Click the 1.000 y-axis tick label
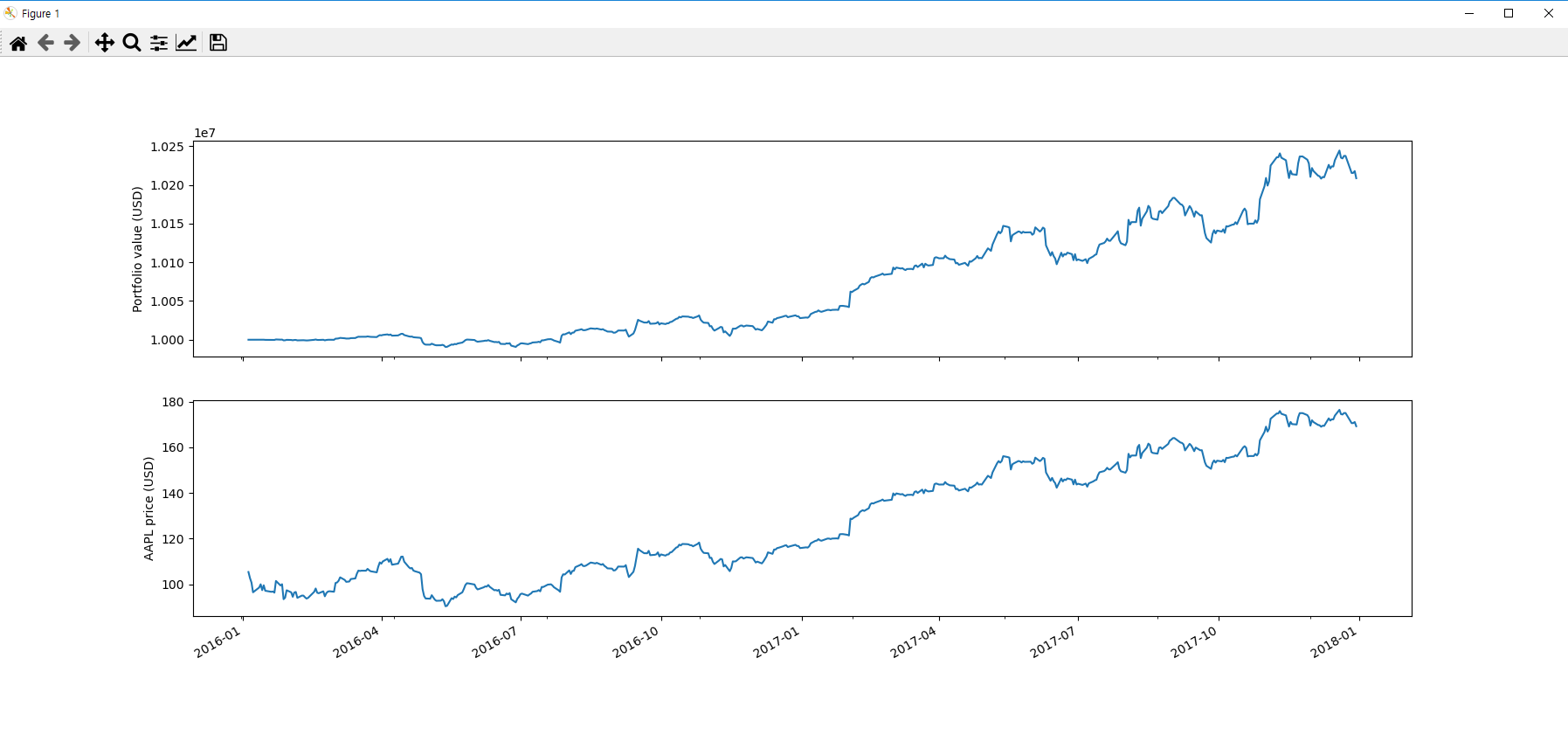1568x755 pixels. pyautogui.click(x=167, y=340)
